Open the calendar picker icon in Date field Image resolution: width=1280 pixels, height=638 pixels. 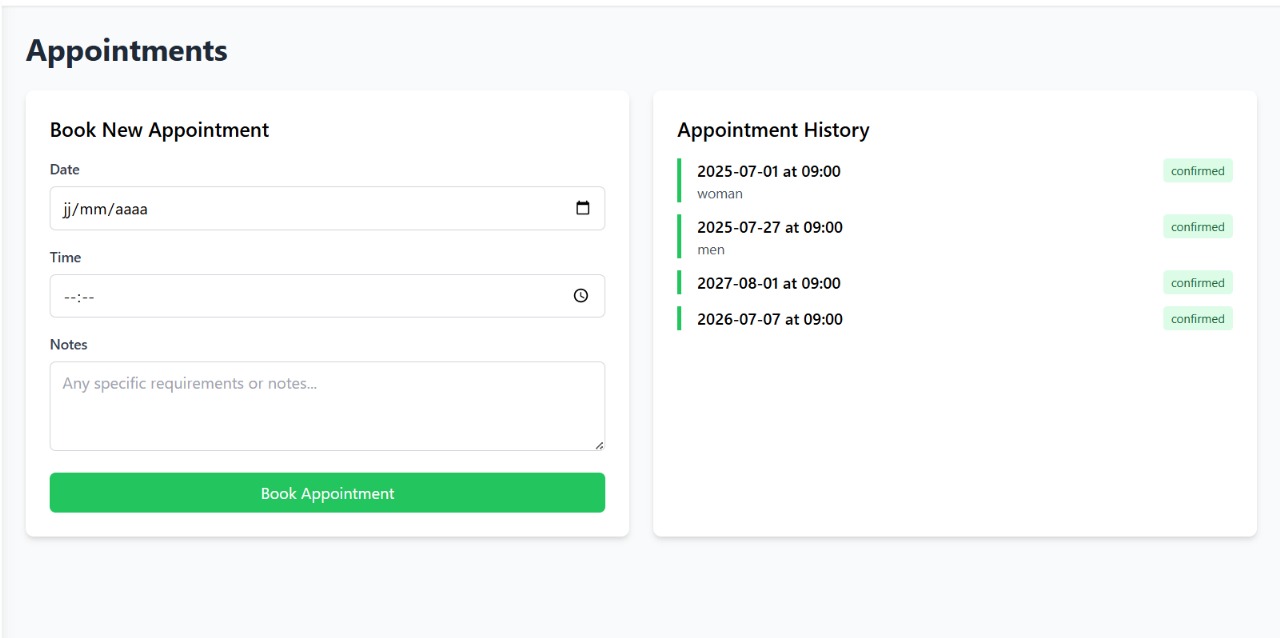tap(583, 208)
